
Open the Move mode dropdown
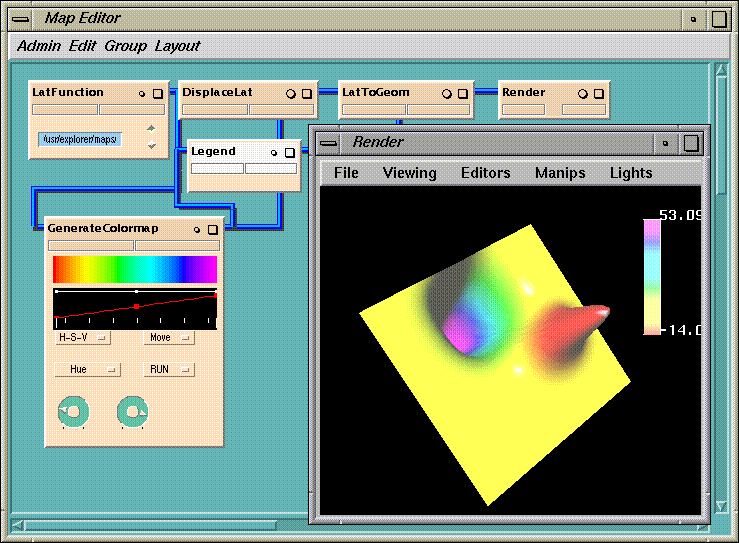point(168,338)
